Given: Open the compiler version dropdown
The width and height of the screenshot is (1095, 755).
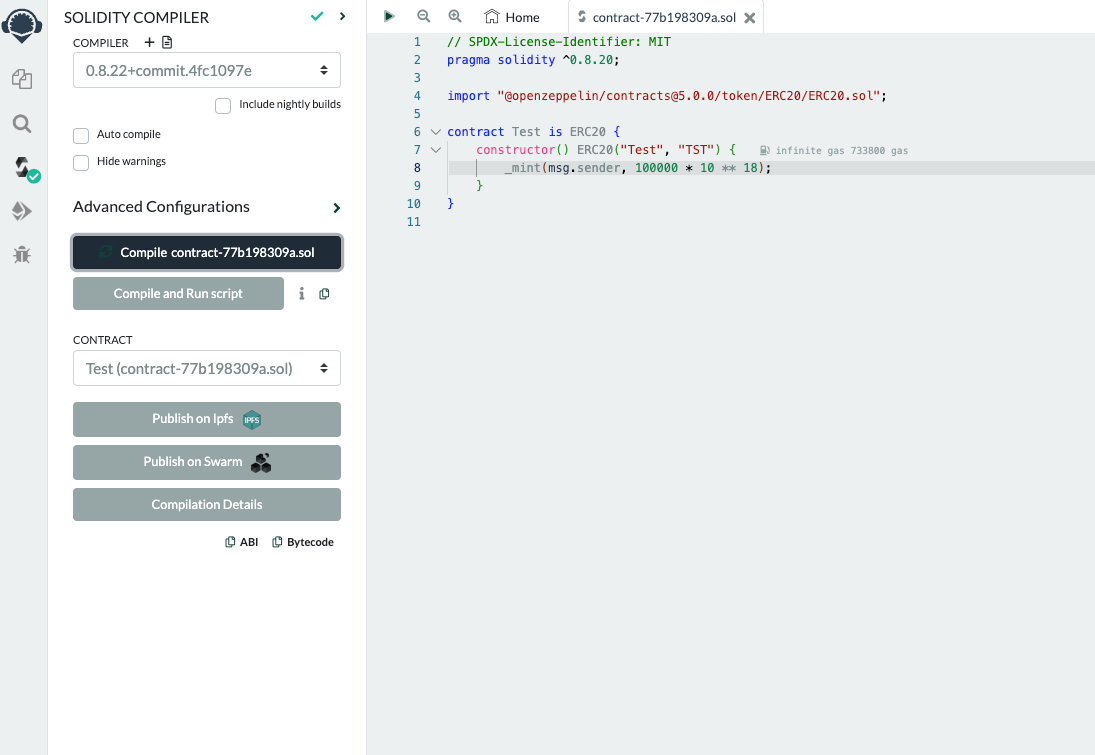Looking at the screenshot, I should (x=207, y=70).
